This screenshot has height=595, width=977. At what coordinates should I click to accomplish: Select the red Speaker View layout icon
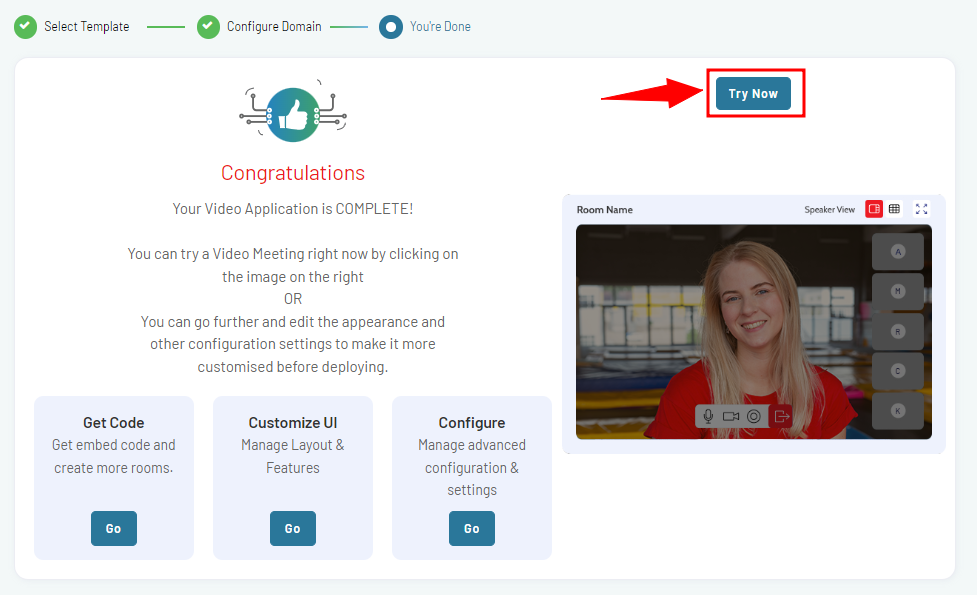[874, 209]
